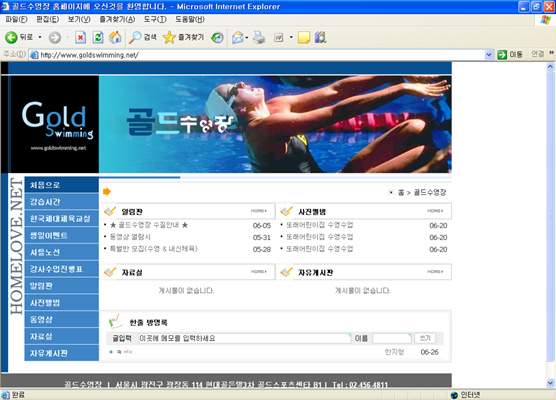
Task: Click the yellow note Discuss icon
Action: pos(304,37)
